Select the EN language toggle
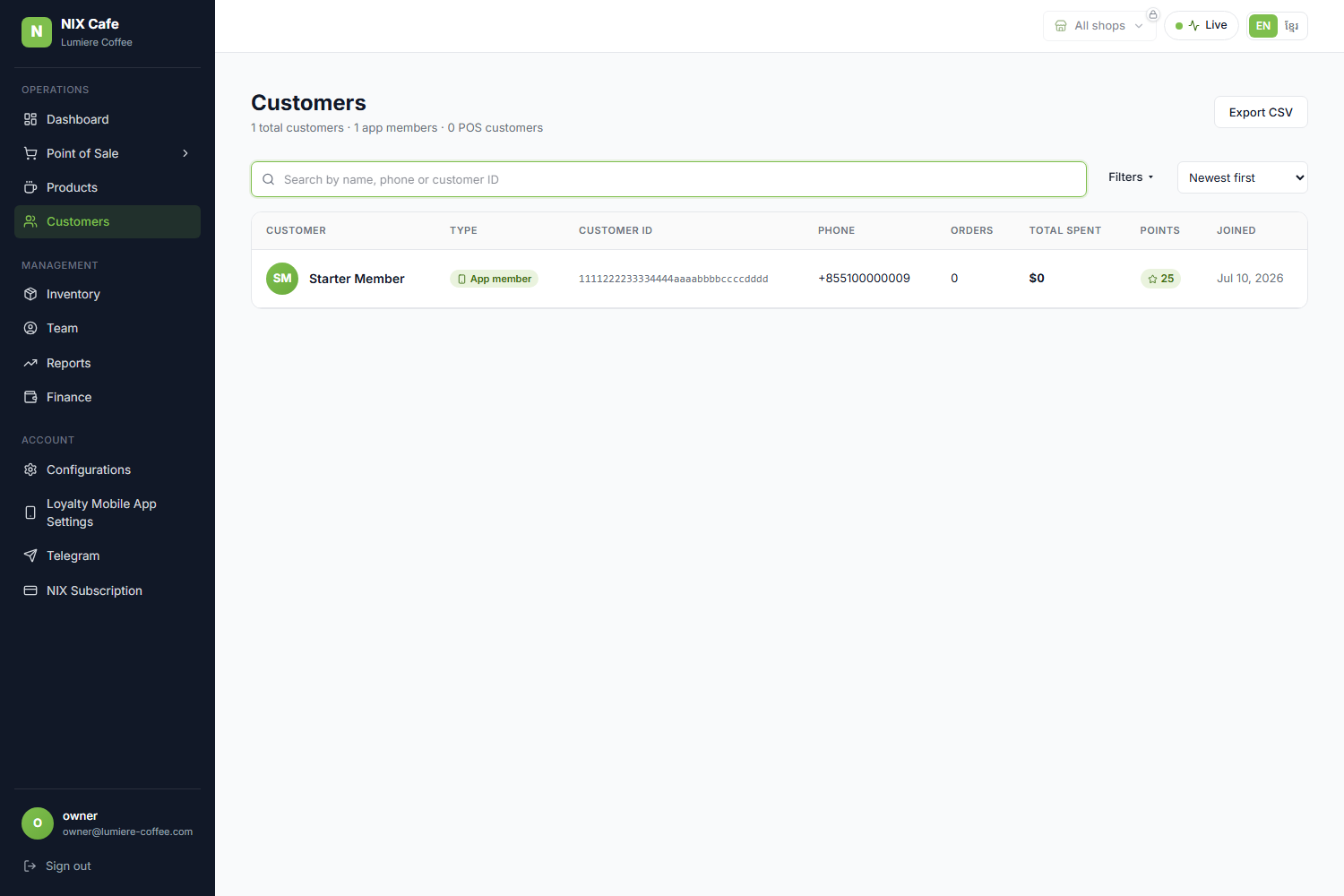 [x=1263, y=26]
